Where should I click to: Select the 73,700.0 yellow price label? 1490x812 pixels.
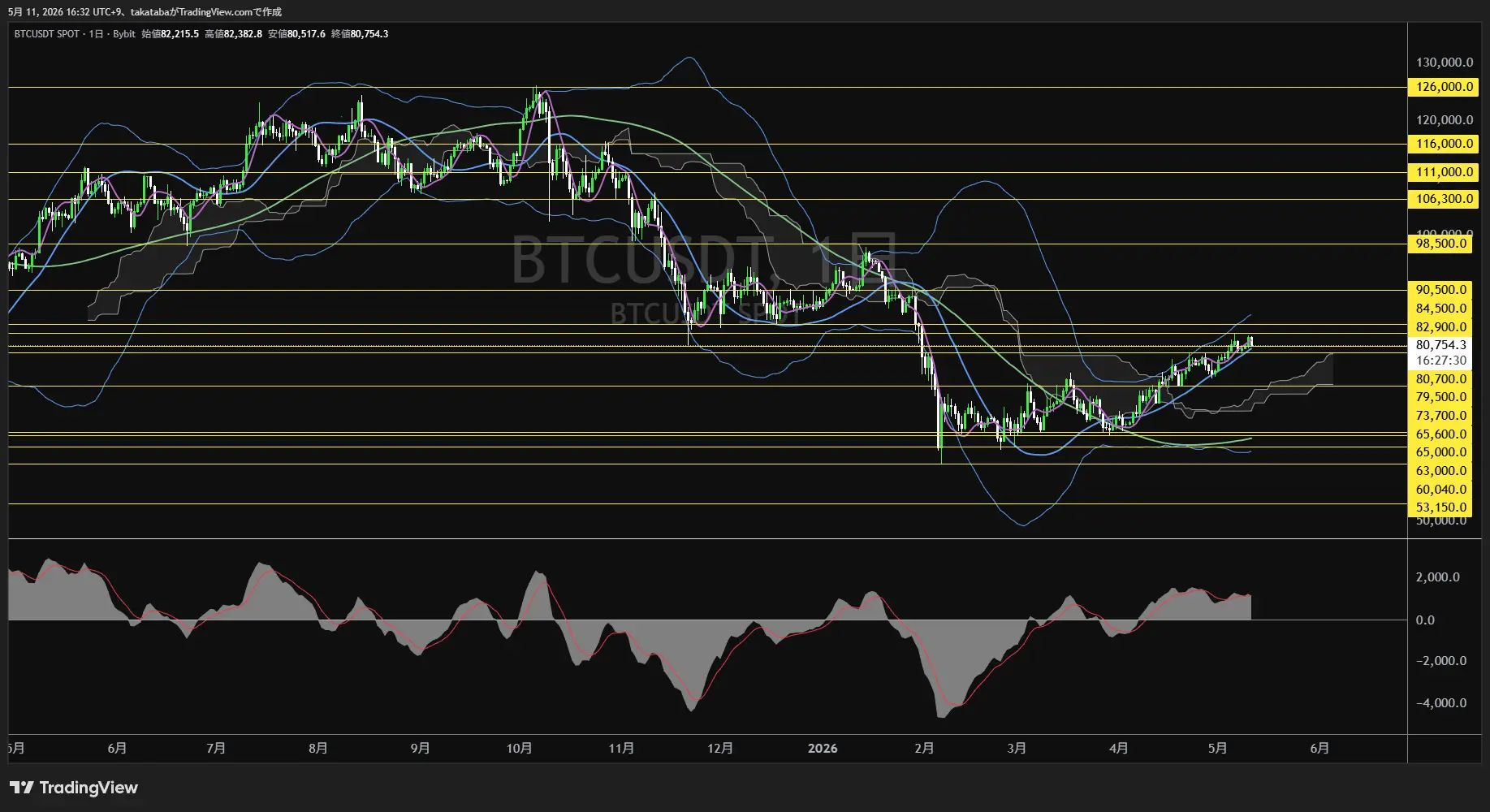coord(1440,416)
